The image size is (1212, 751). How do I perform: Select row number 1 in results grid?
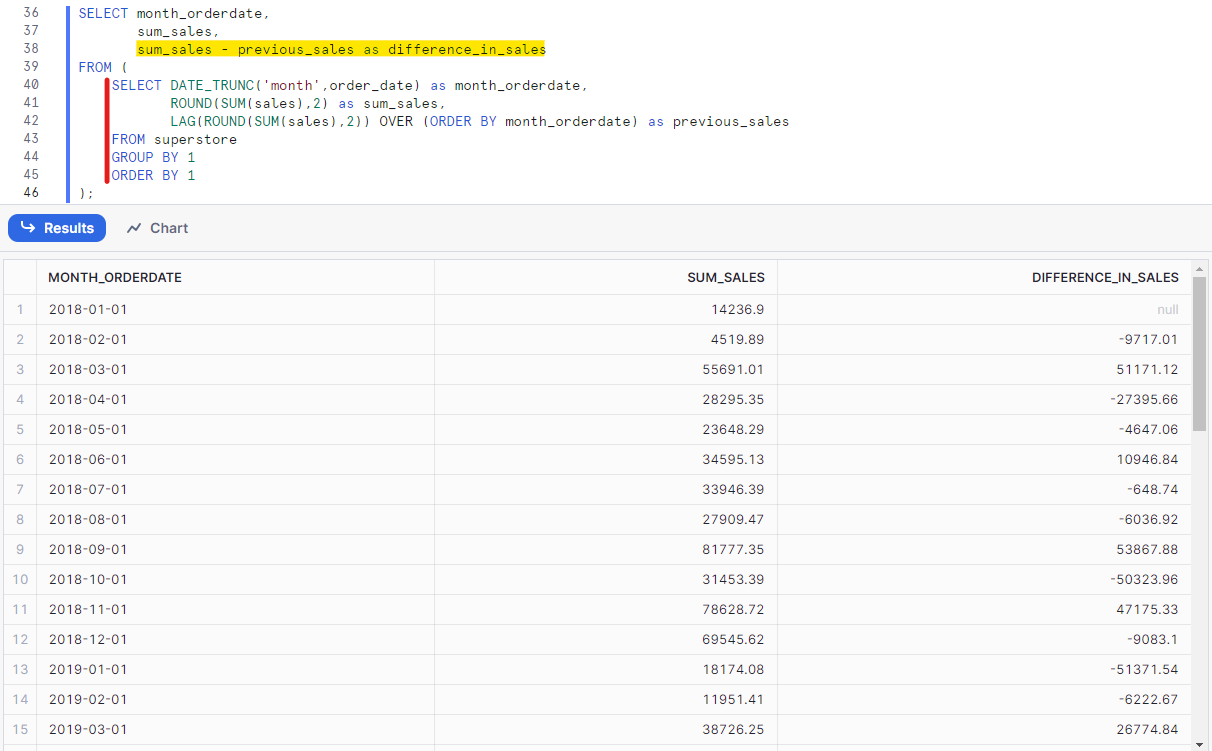click(19, 310)
